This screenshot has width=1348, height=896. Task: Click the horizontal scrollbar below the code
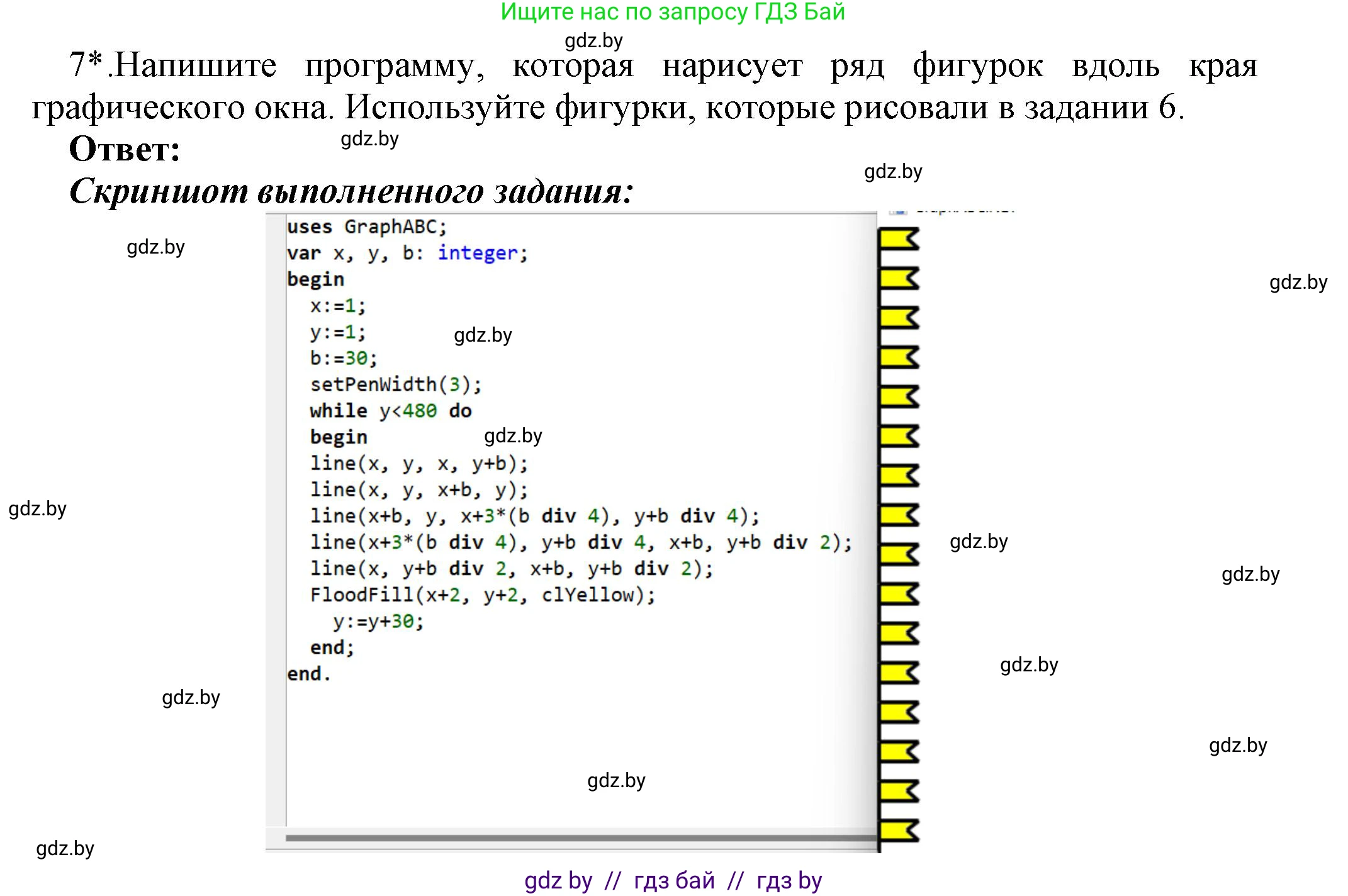click(580, 838)
